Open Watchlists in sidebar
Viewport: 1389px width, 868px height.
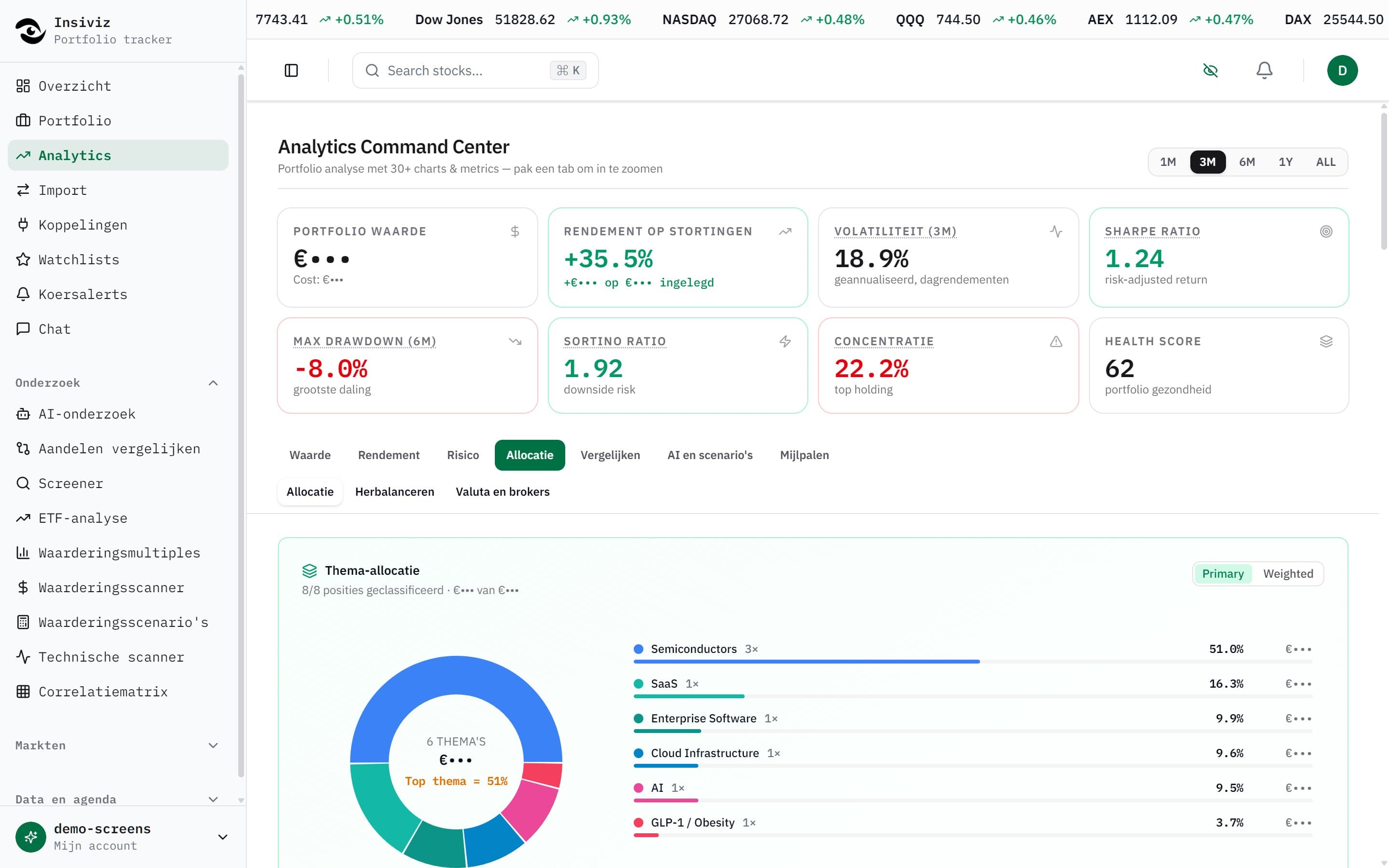pos(118,259)
